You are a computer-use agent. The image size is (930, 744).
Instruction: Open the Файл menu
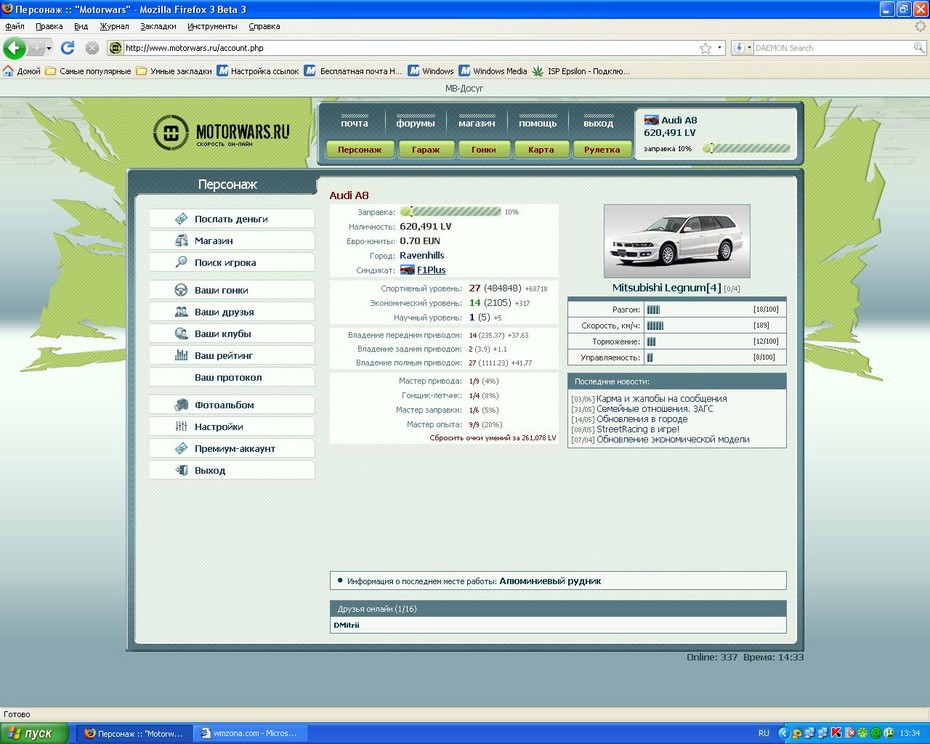tap(15, 26)
